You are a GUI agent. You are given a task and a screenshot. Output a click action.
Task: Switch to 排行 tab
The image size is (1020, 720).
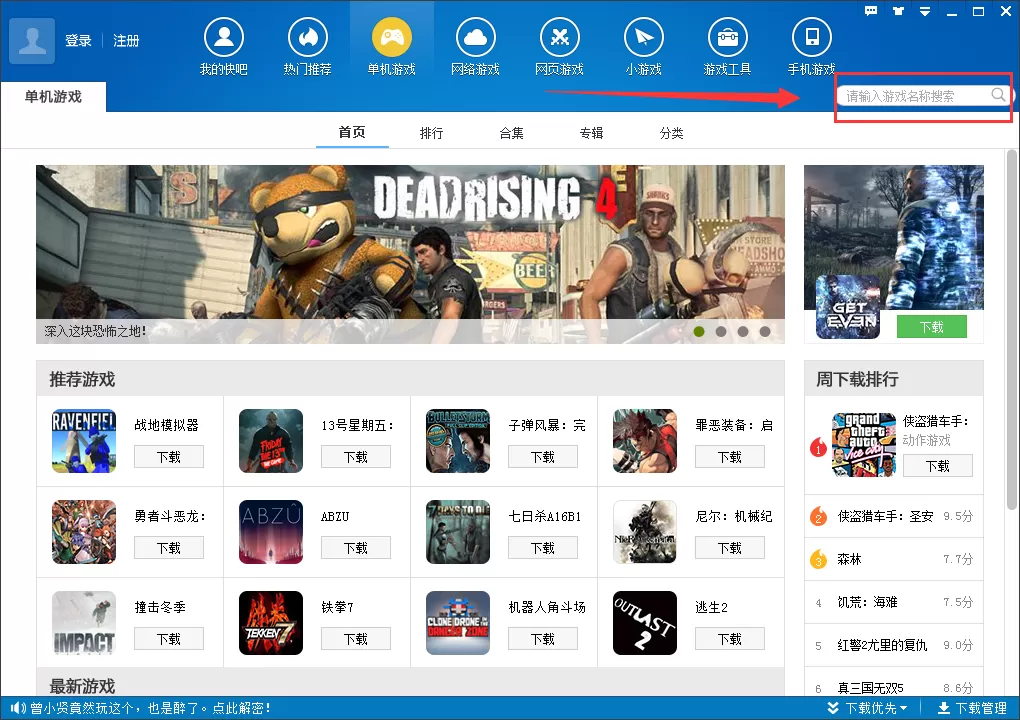tap(431, 133)
